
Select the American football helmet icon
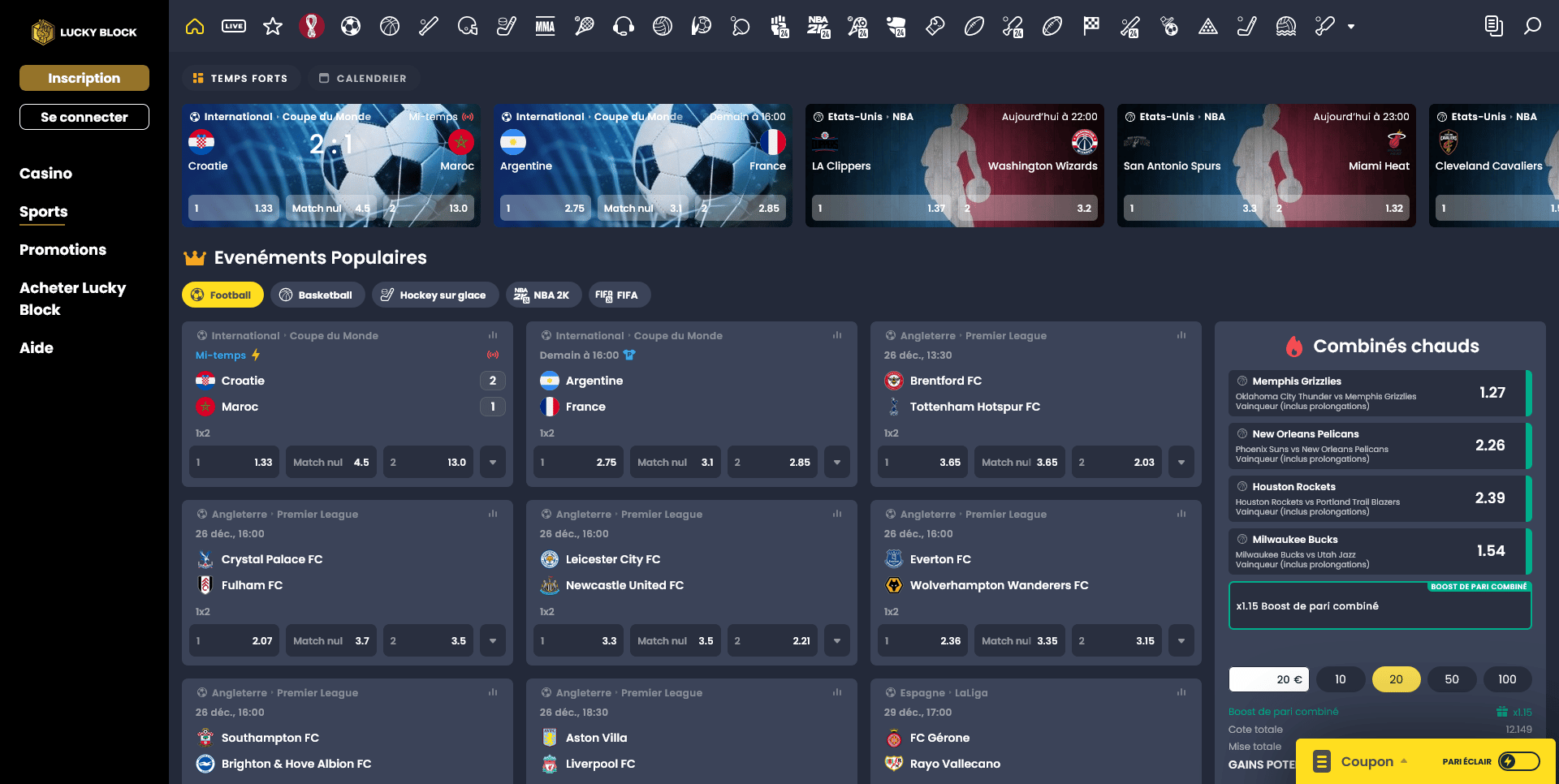468,27
